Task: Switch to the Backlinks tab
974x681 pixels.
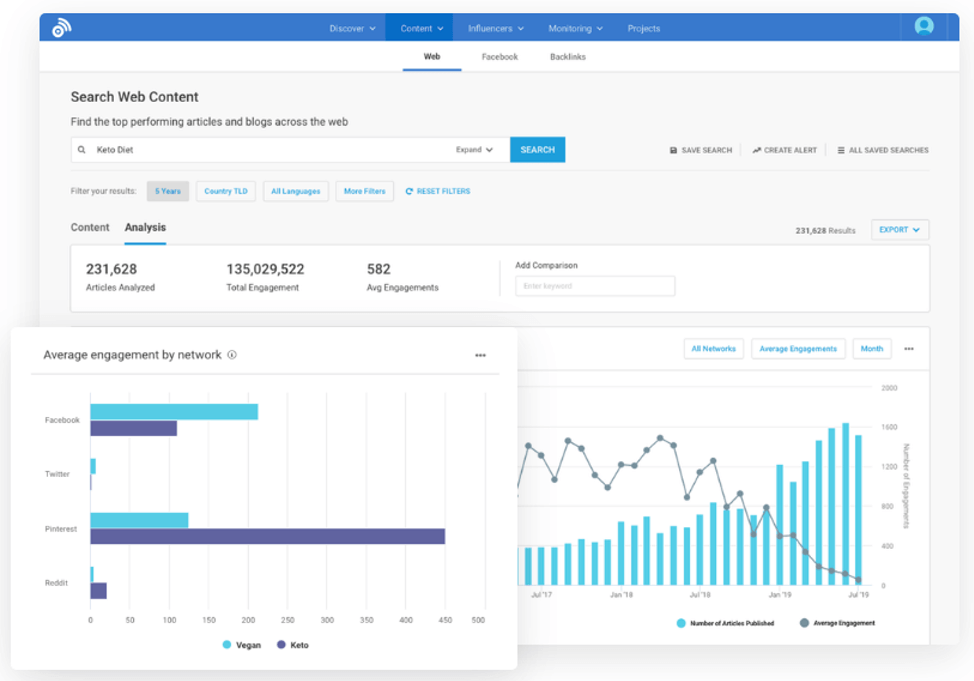Action: pyautogui.click(x=568, y=57)
